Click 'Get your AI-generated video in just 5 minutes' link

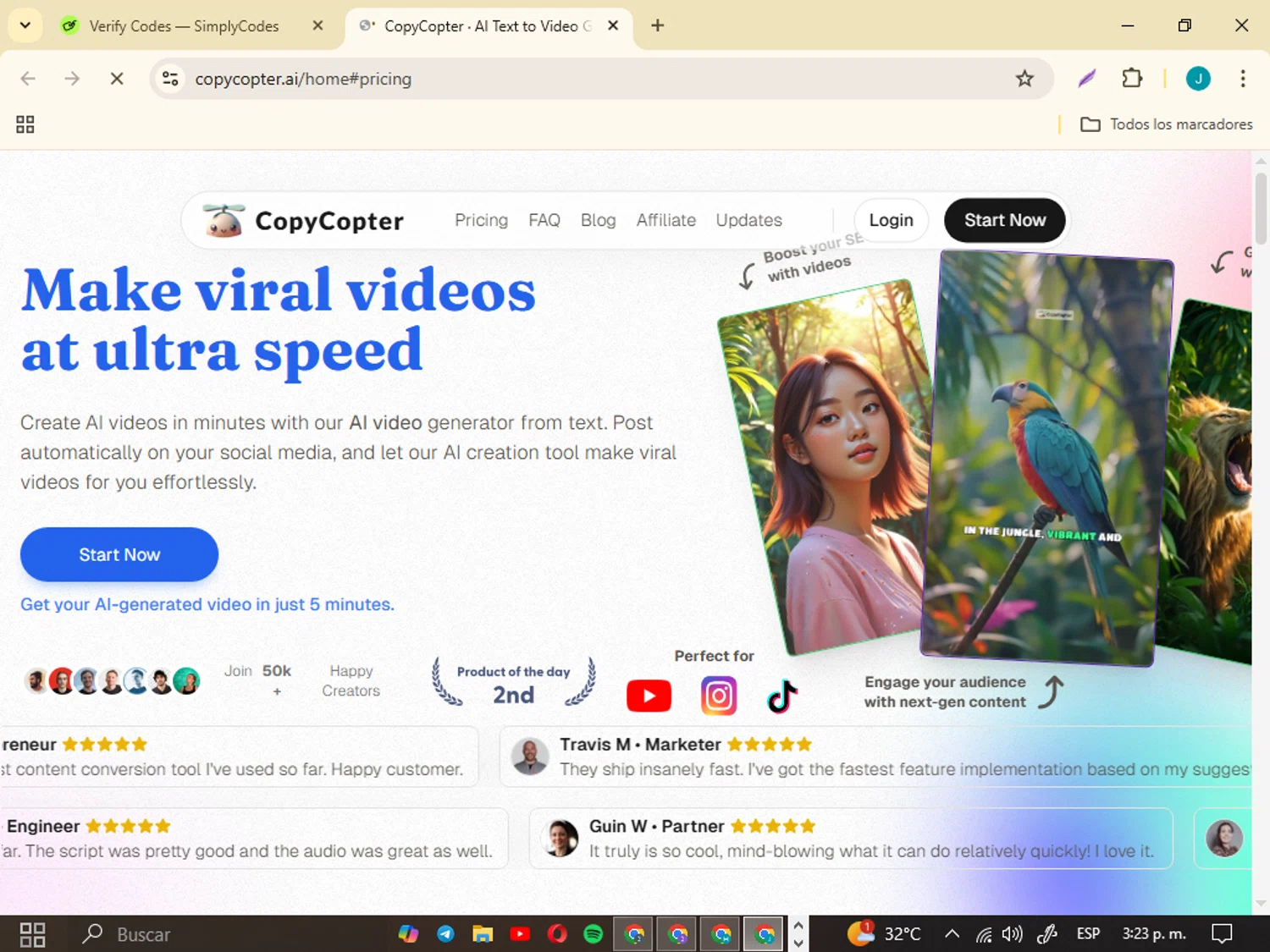[207, 604]
